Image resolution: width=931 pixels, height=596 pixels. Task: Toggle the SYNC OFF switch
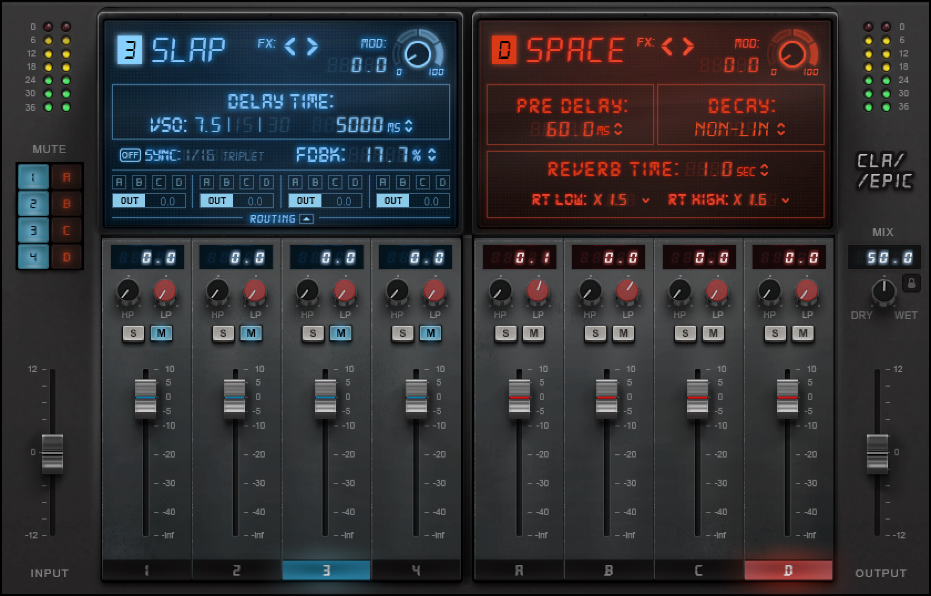click(130, 156)
